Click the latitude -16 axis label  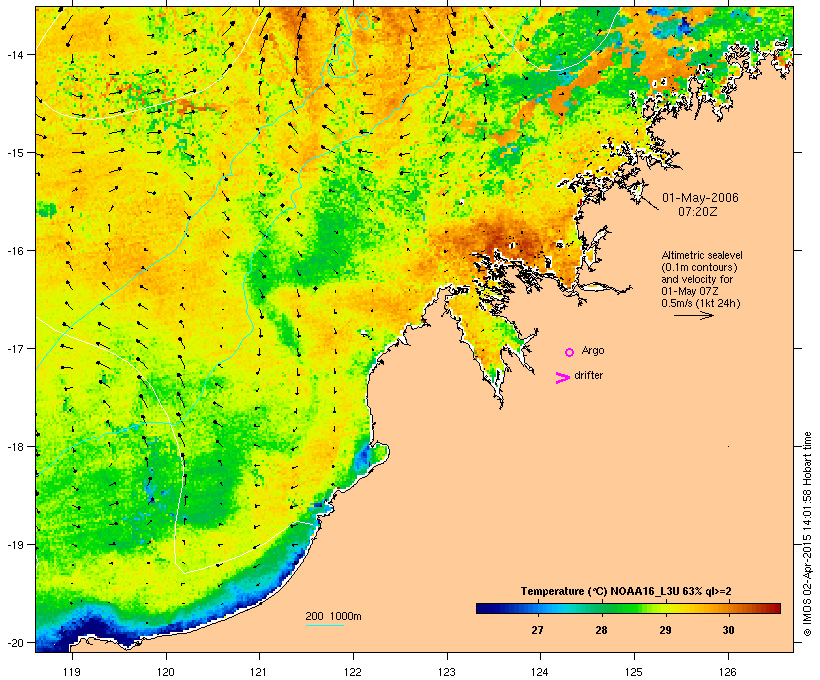click(14, 251)
